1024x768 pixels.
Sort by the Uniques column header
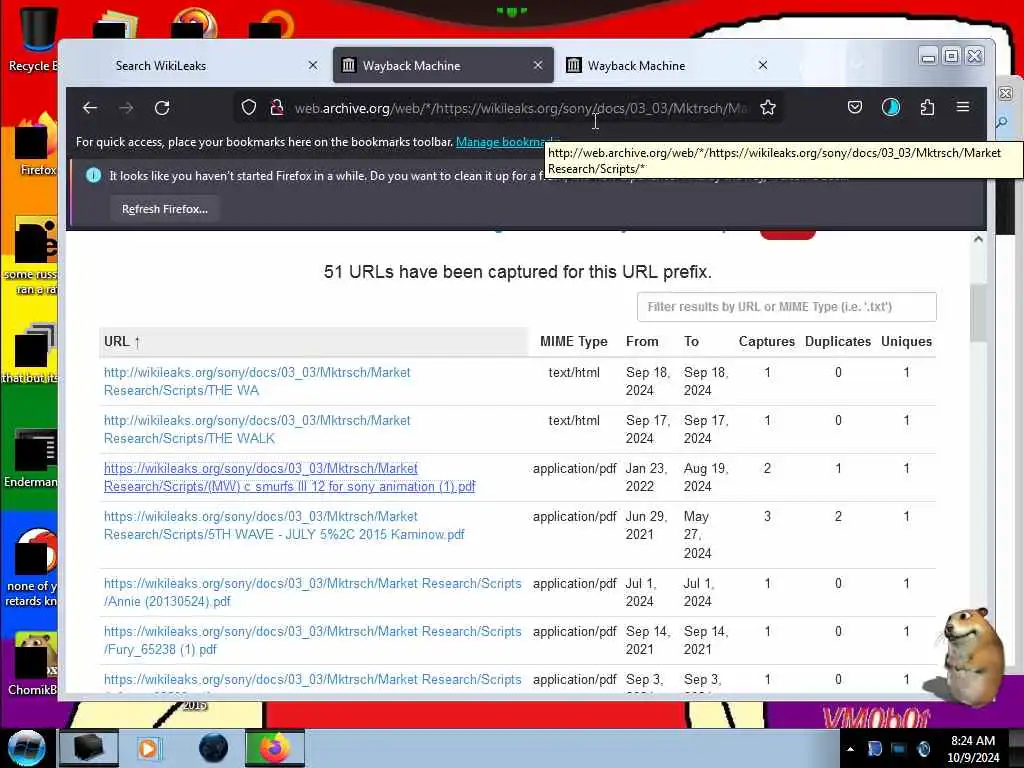pos(906,342)
